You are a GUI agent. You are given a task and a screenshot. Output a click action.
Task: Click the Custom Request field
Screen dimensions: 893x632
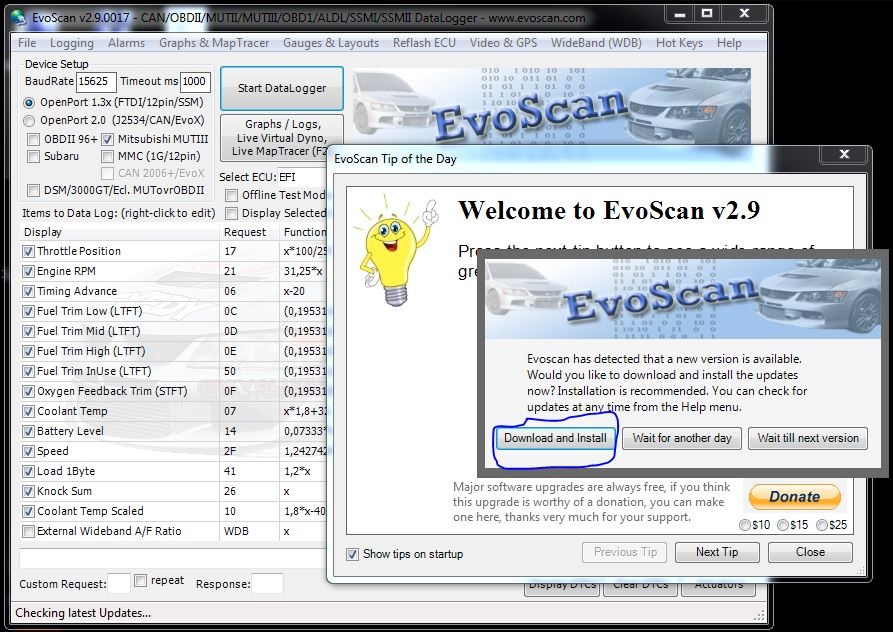[119, 584]
